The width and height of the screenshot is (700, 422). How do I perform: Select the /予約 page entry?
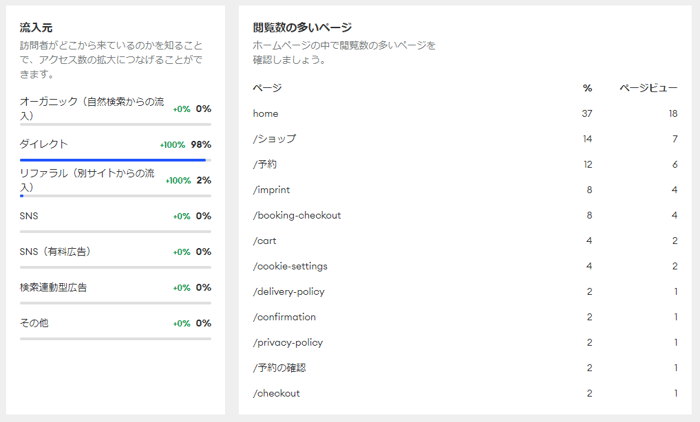(x=265, y=164)
